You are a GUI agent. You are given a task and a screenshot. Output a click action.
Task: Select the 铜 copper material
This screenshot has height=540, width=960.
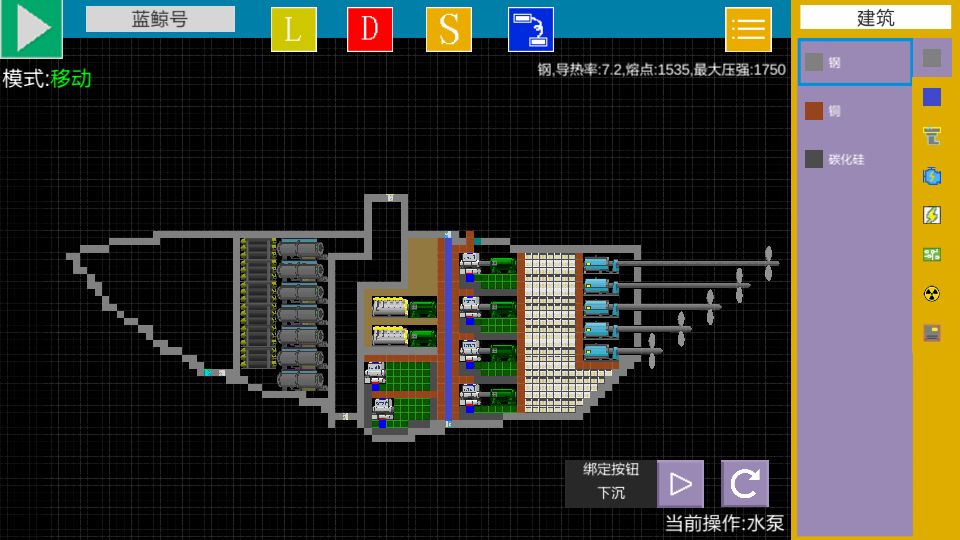855,111
